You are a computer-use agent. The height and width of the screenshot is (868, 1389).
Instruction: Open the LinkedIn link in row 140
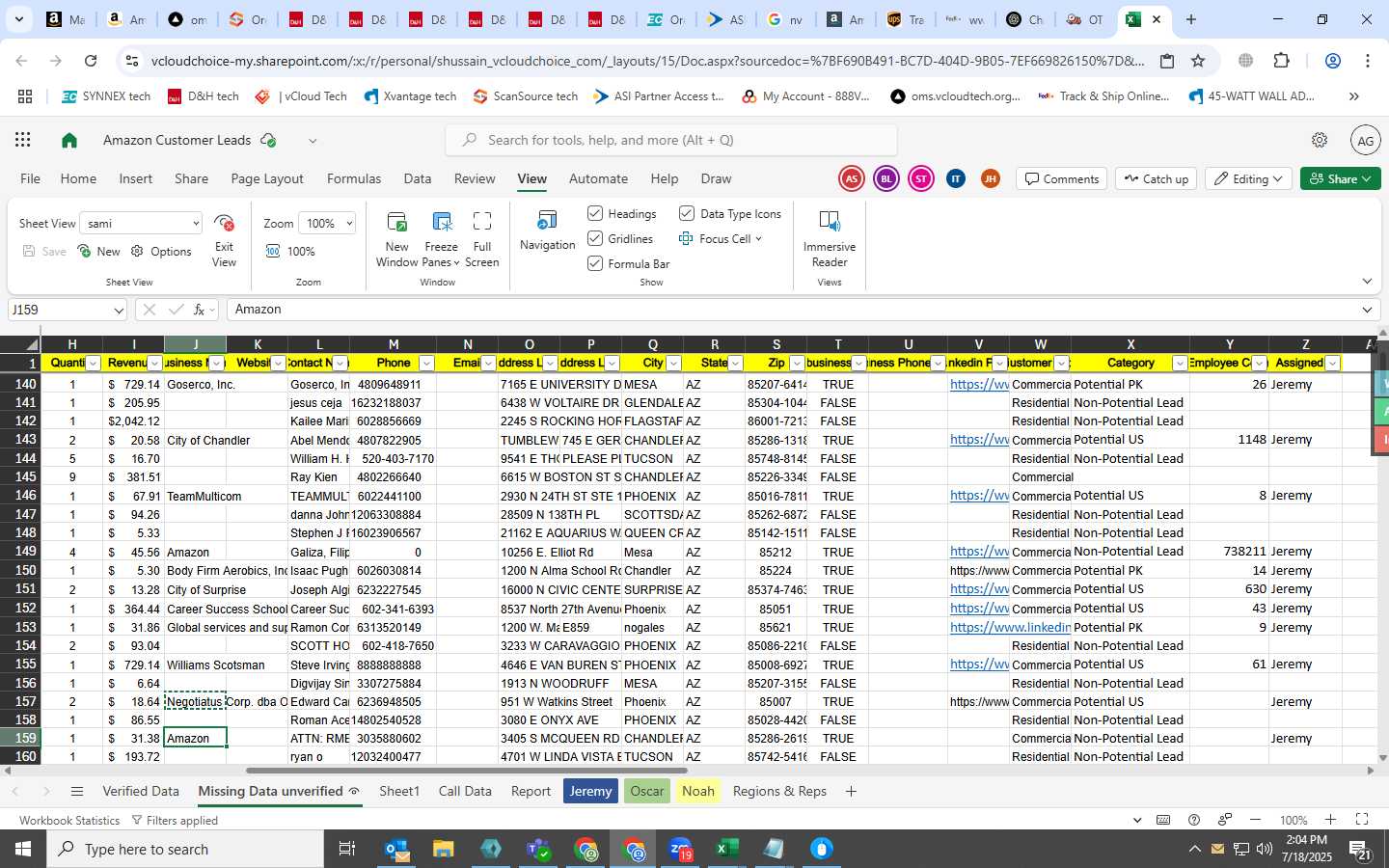tap(979, 384)
